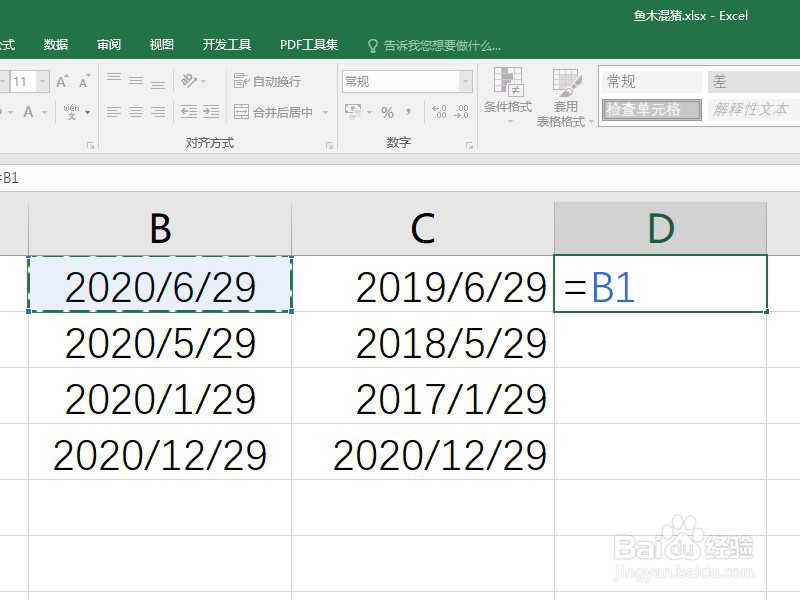
Task: Click the text orientation icon
Action: (190, 81)
